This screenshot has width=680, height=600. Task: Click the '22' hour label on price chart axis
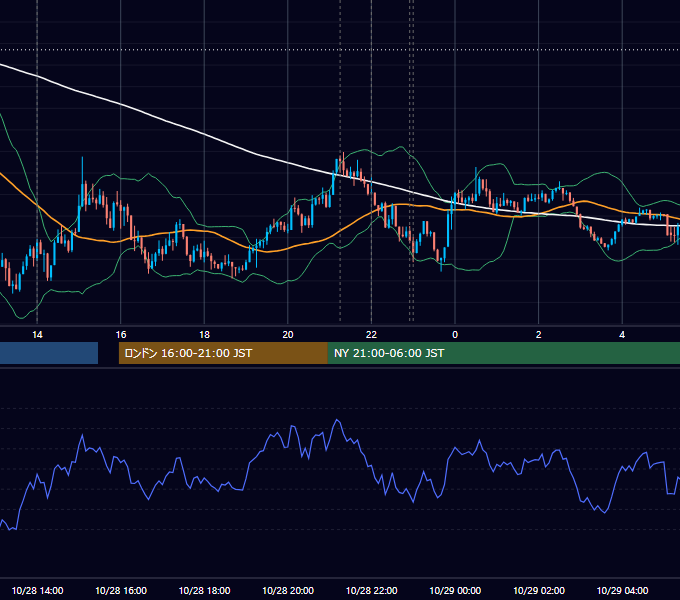[x=371, y=335]
